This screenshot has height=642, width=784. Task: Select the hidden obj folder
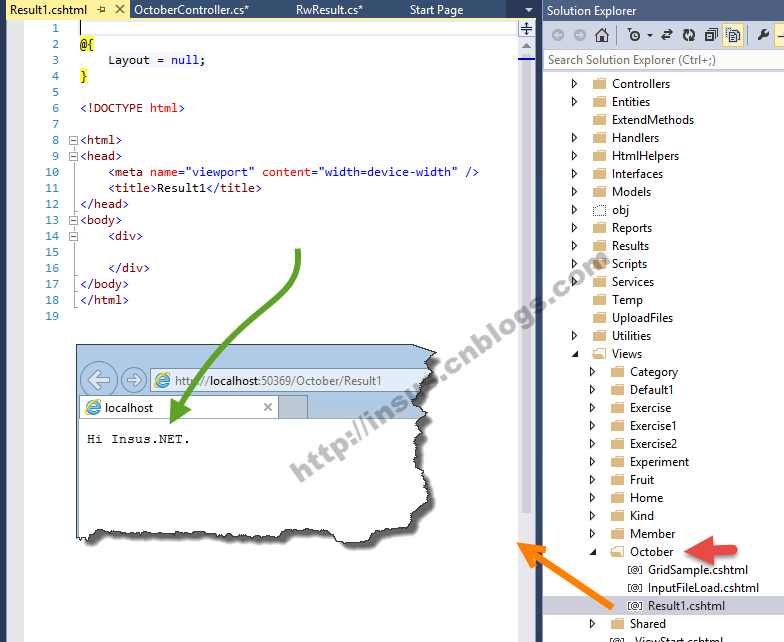click(620, 210)
